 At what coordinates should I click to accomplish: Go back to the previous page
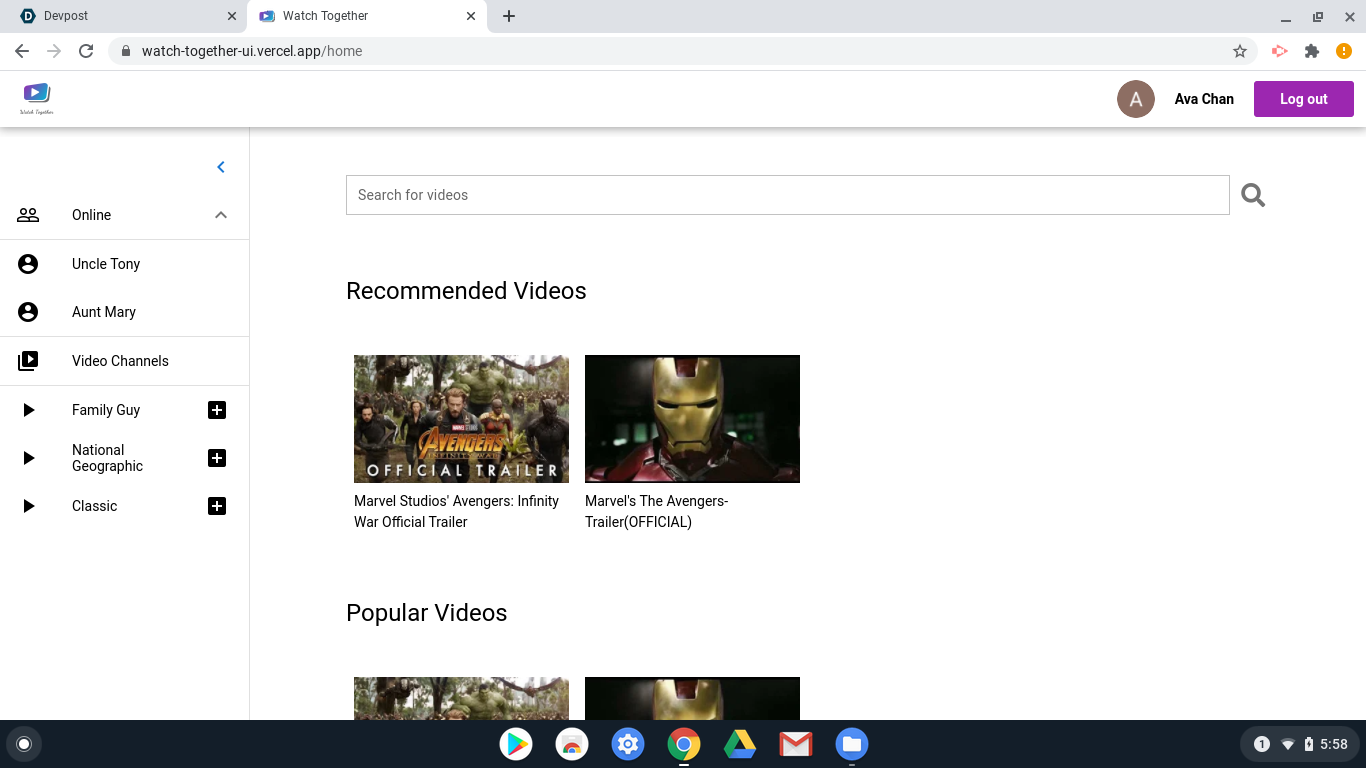coord(22,51)
